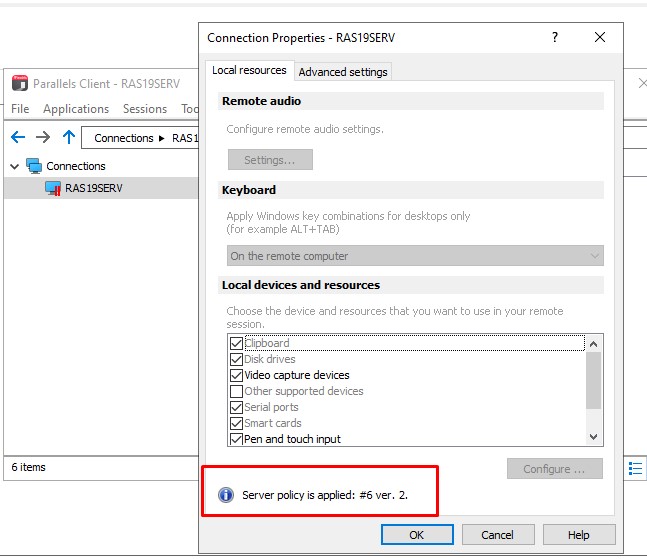Open the File menu

(20, 109)
